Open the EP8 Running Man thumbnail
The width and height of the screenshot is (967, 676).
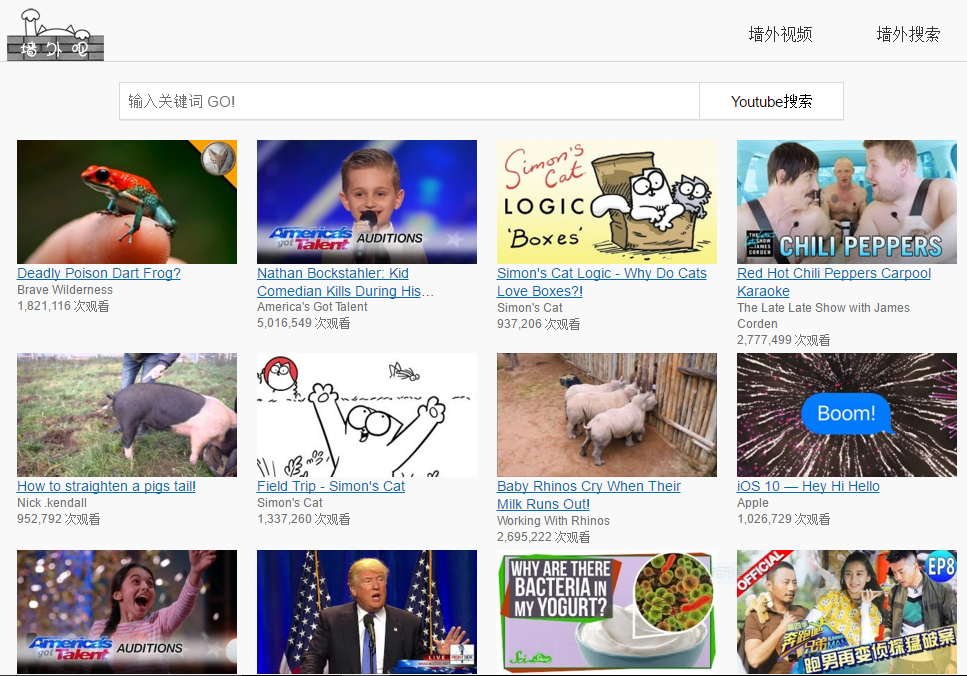tap(847, 612)
